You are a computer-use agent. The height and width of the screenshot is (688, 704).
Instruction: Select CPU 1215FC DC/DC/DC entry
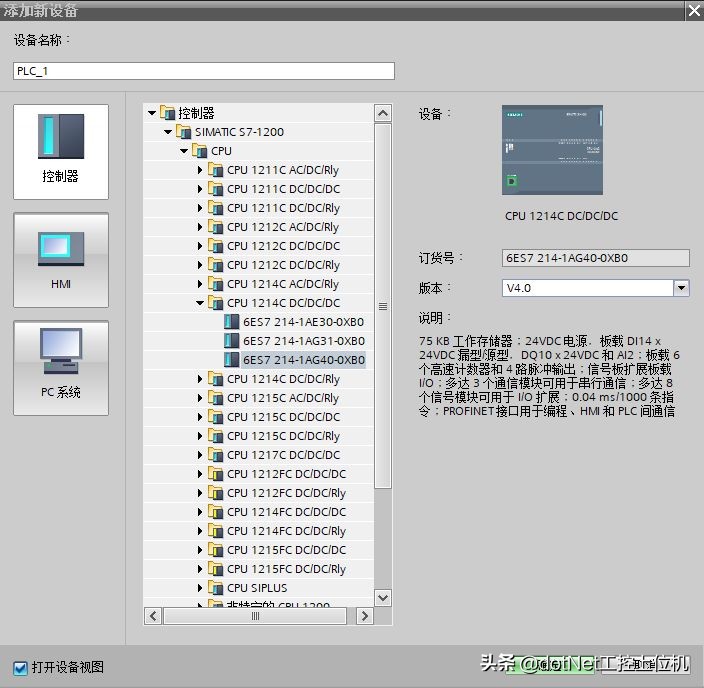(286, 550)
